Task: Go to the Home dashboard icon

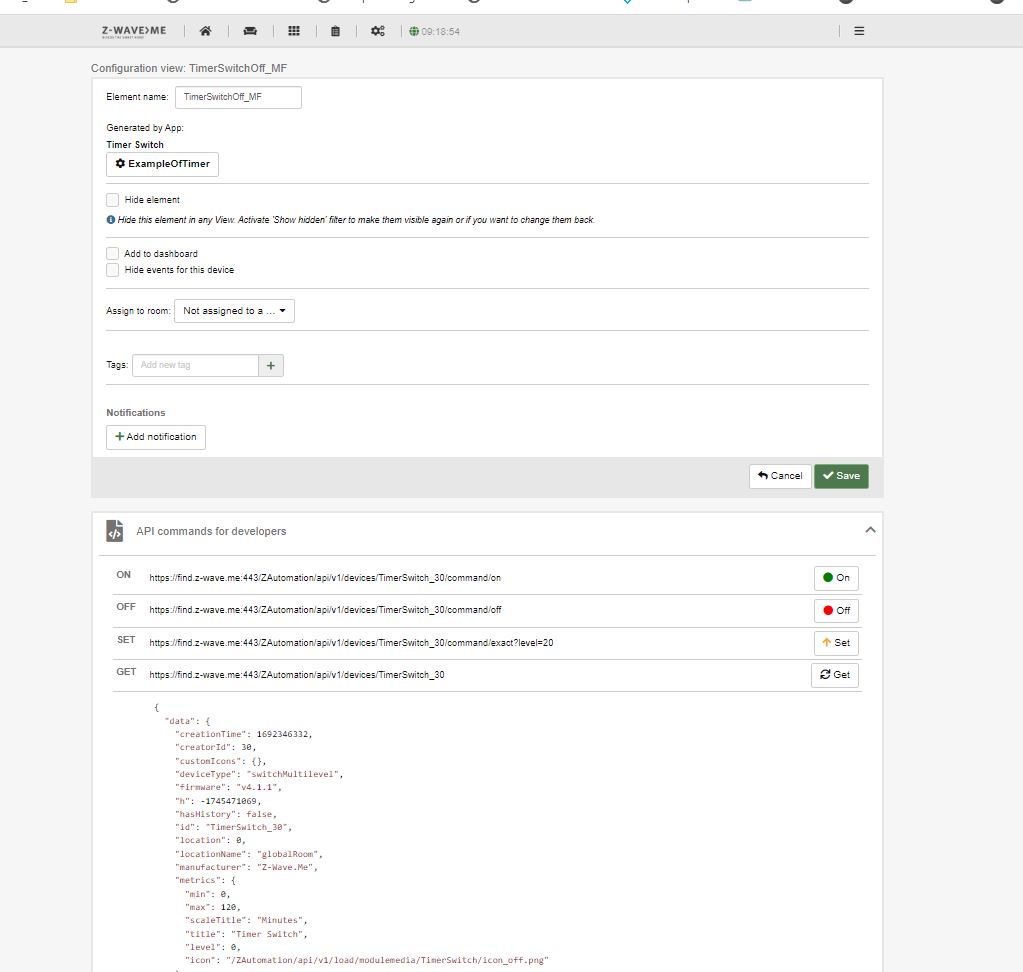Action: pyautogui.click(x=205, y=31)
